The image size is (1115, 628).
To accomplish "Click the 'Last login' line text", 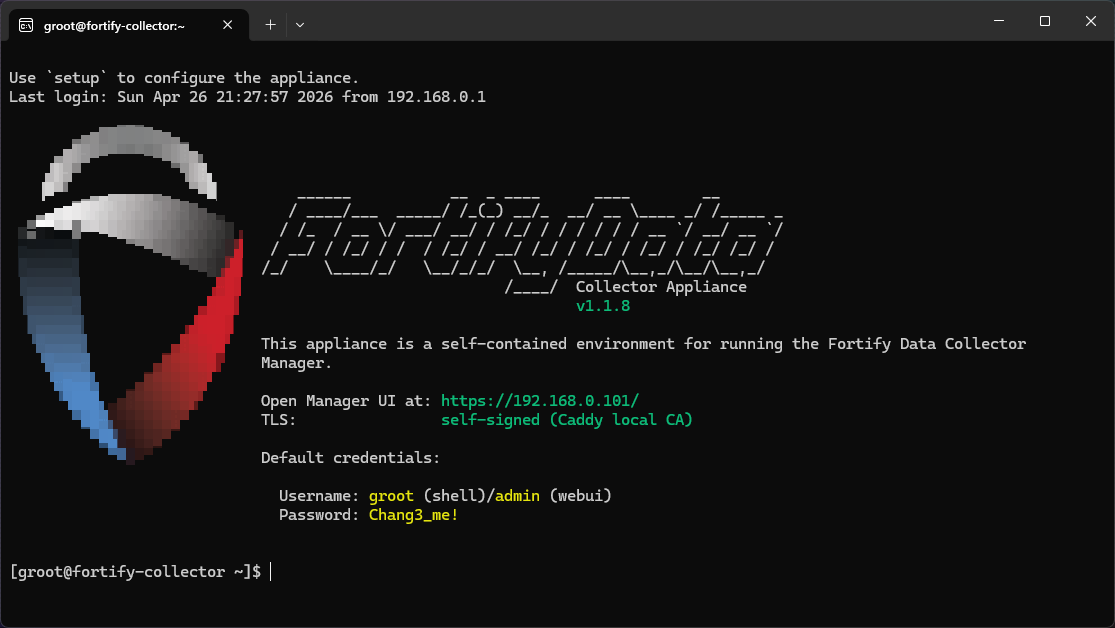I will (x=247, y=97).
